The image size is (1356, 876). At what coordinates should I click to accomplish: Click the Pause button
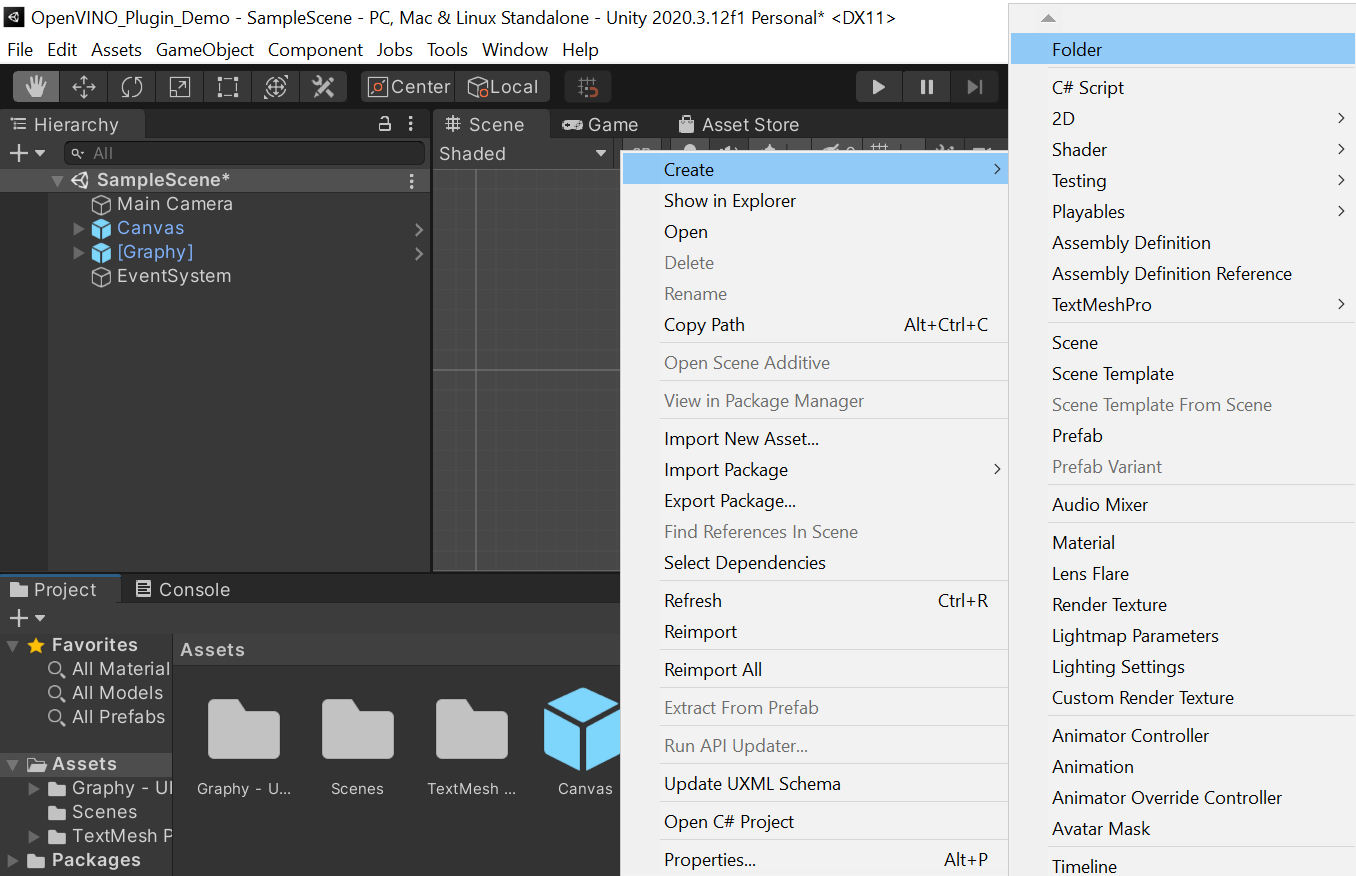coord(927,87)
